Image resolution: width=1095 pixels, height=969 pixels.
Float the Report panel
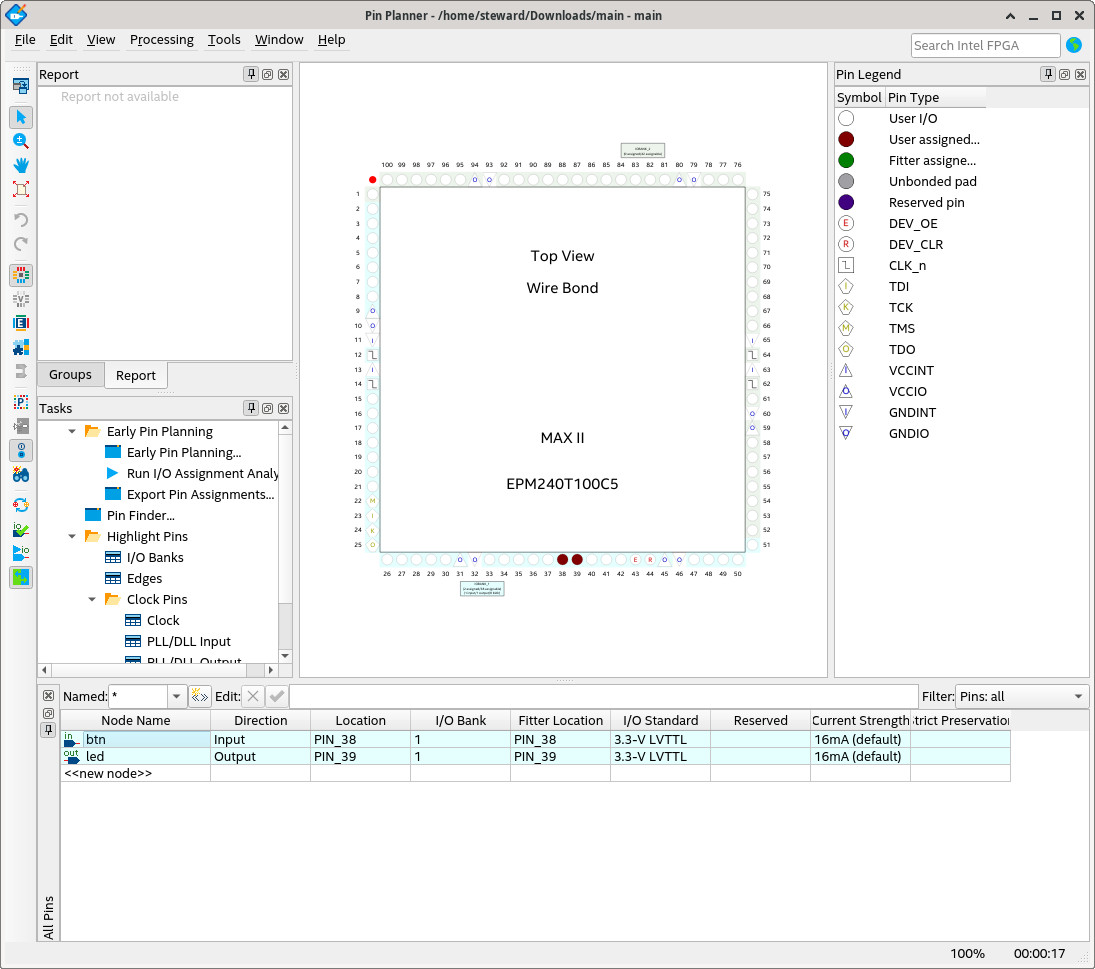(267, 74)
